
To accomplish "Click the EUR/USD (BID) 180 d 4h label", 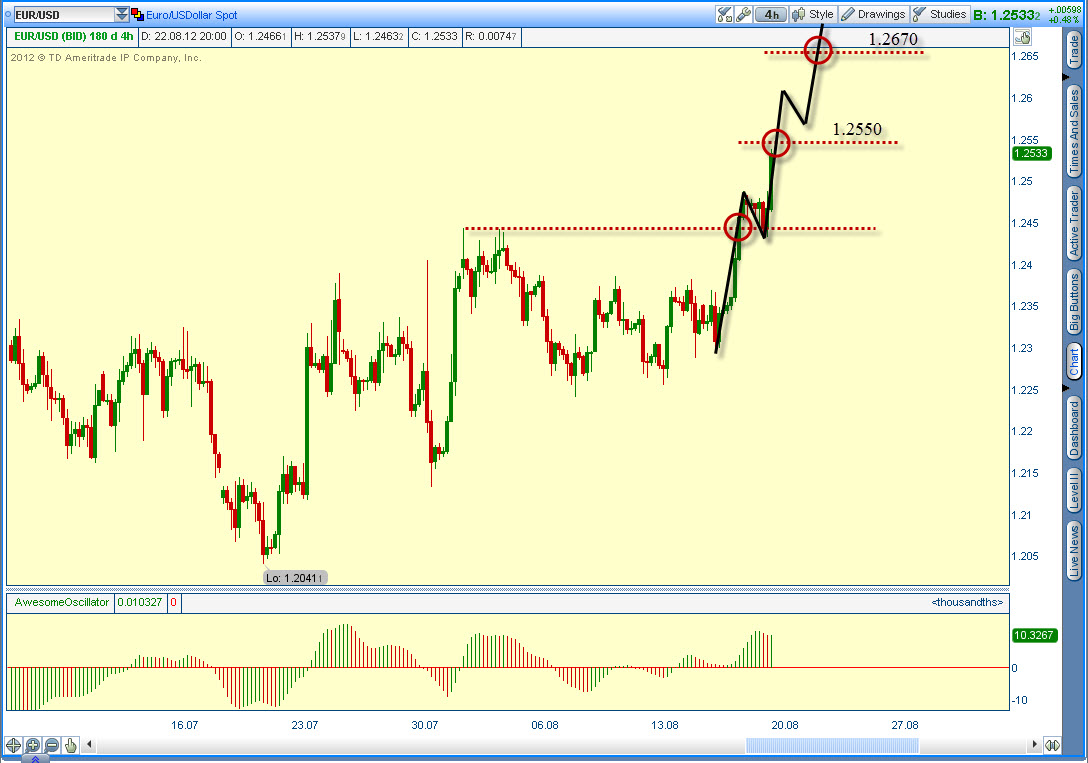I will [74, 37].
